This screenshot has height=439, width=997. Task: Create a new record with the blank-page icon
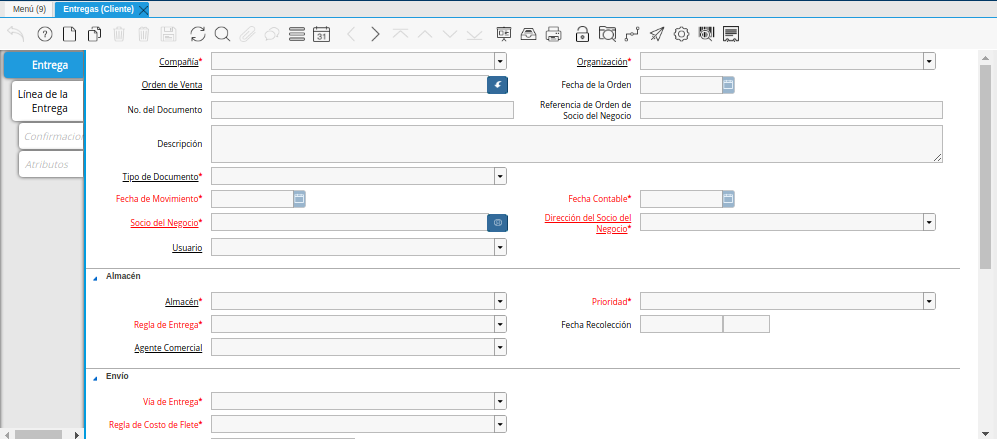(x=69, y=34)
